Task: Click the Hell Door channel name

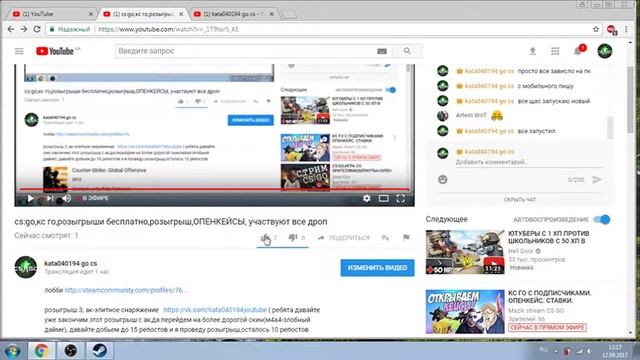Action: tap(521, 251)
